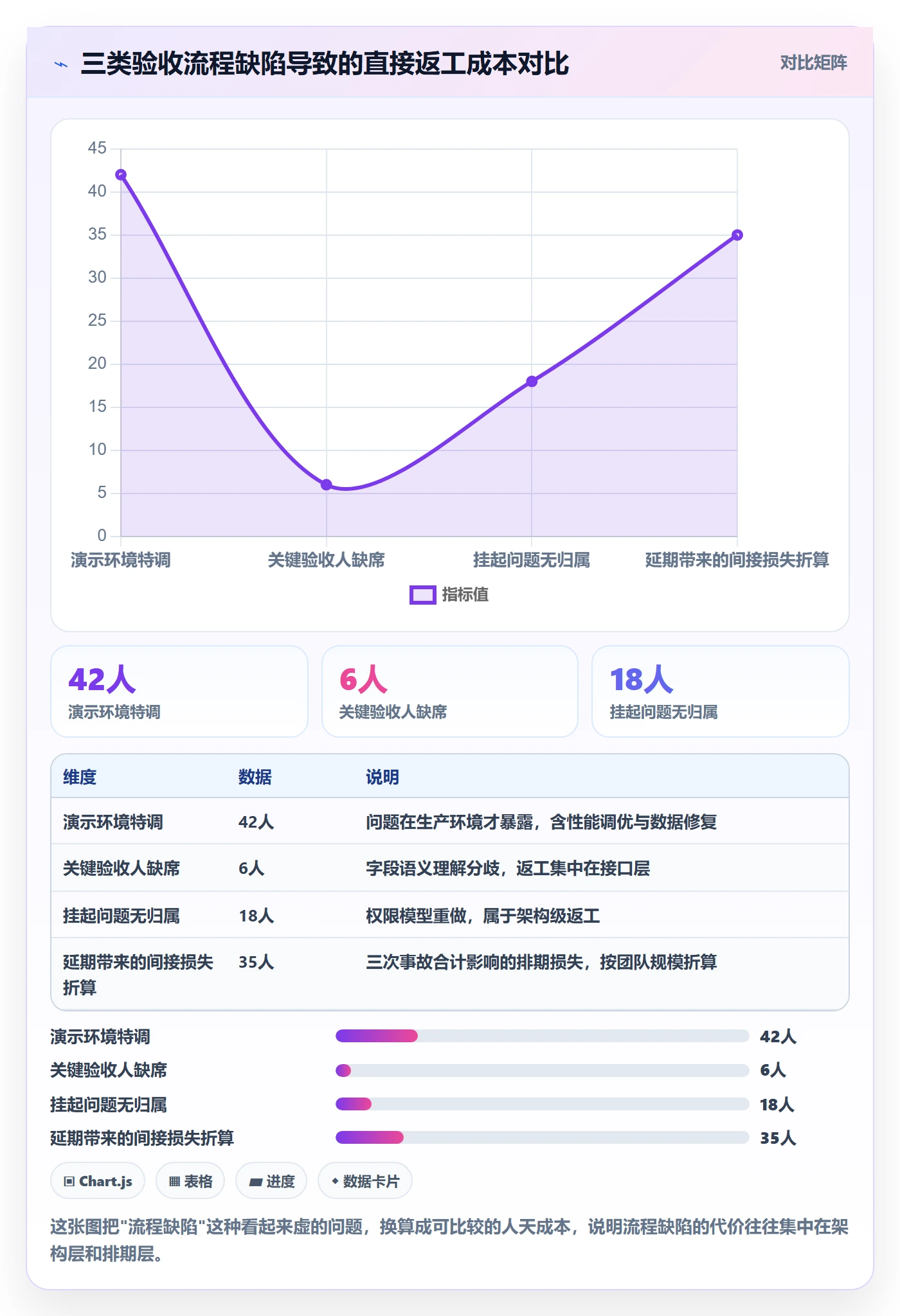Click the chart data point at 42

[x=121, y=175]
